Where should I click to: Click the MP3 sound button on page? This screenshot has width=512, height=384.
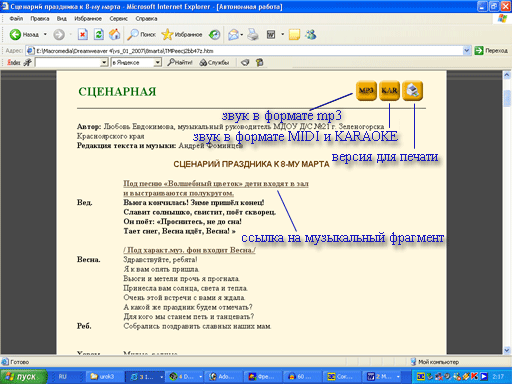(x=366, y=91)
